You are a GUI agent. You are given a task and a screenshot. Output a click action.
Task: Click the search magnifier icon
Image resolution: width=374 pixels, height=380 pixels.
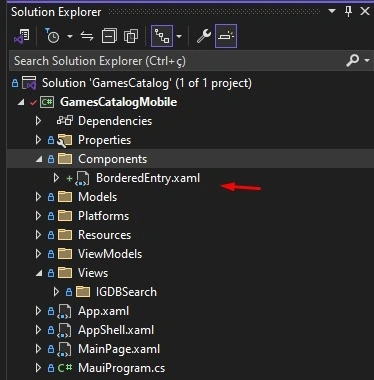point(352,61)
